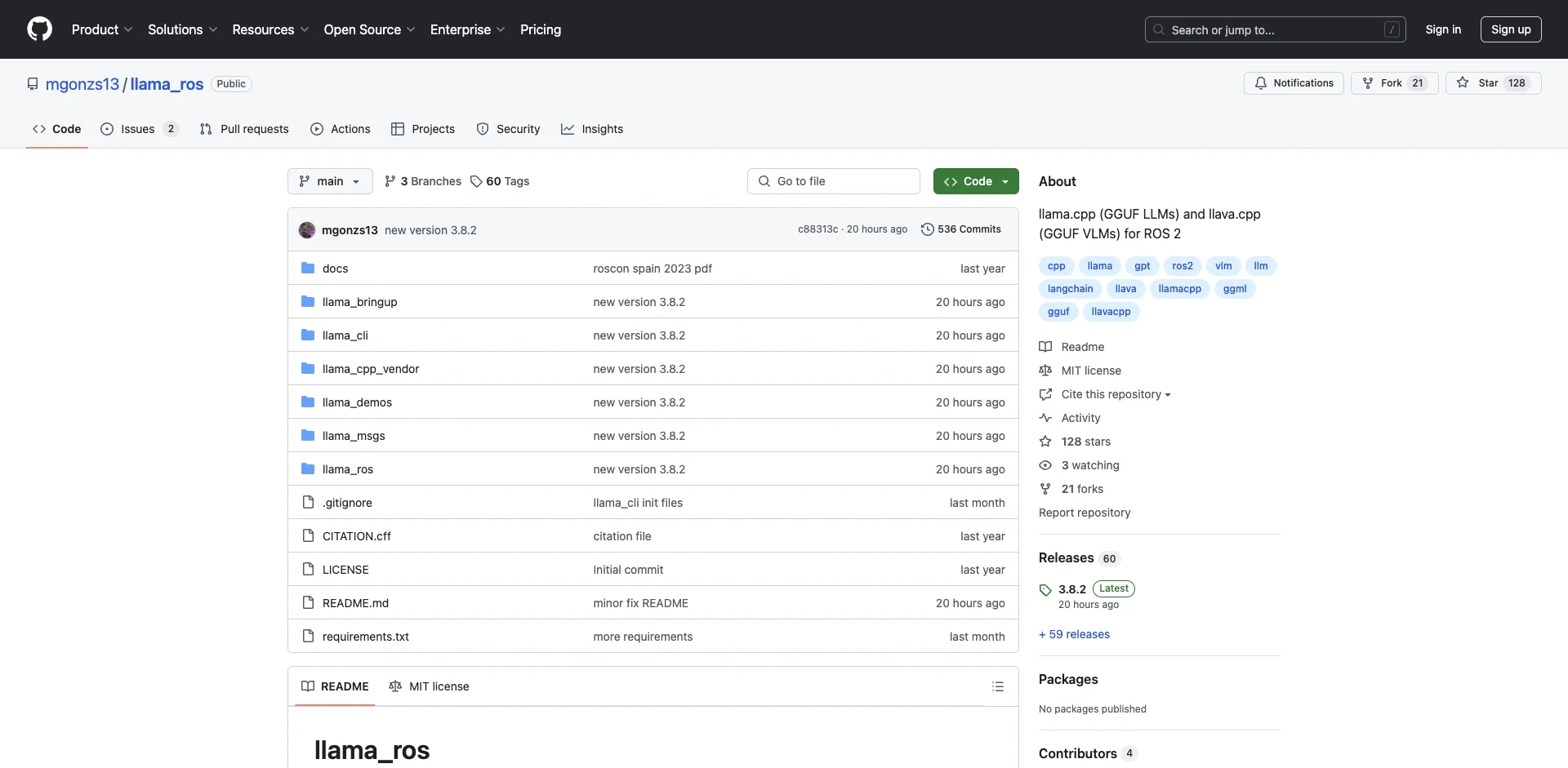The height and width of the screenshot is (768, 1568).
Task: Click the requirements.txt file icon
Action: point(308,637)
